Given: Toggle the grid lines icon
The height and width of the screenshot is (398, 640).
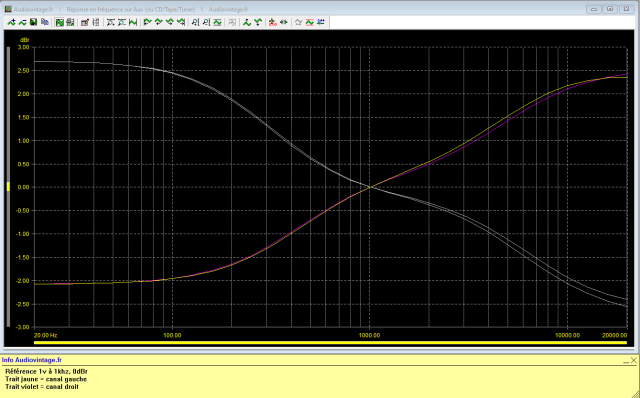Looking at the screenshot, I should [96, 22].
